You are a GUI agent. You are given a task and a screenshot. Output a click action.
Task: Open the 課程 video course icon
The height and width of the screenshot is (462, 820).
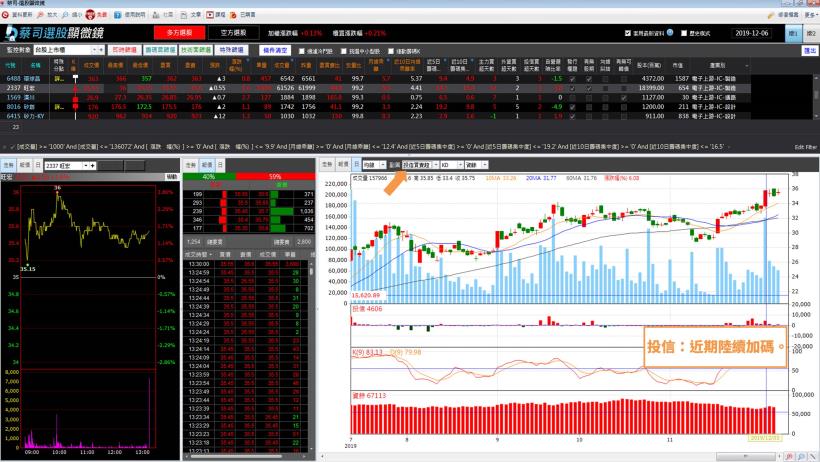point(210,15)
